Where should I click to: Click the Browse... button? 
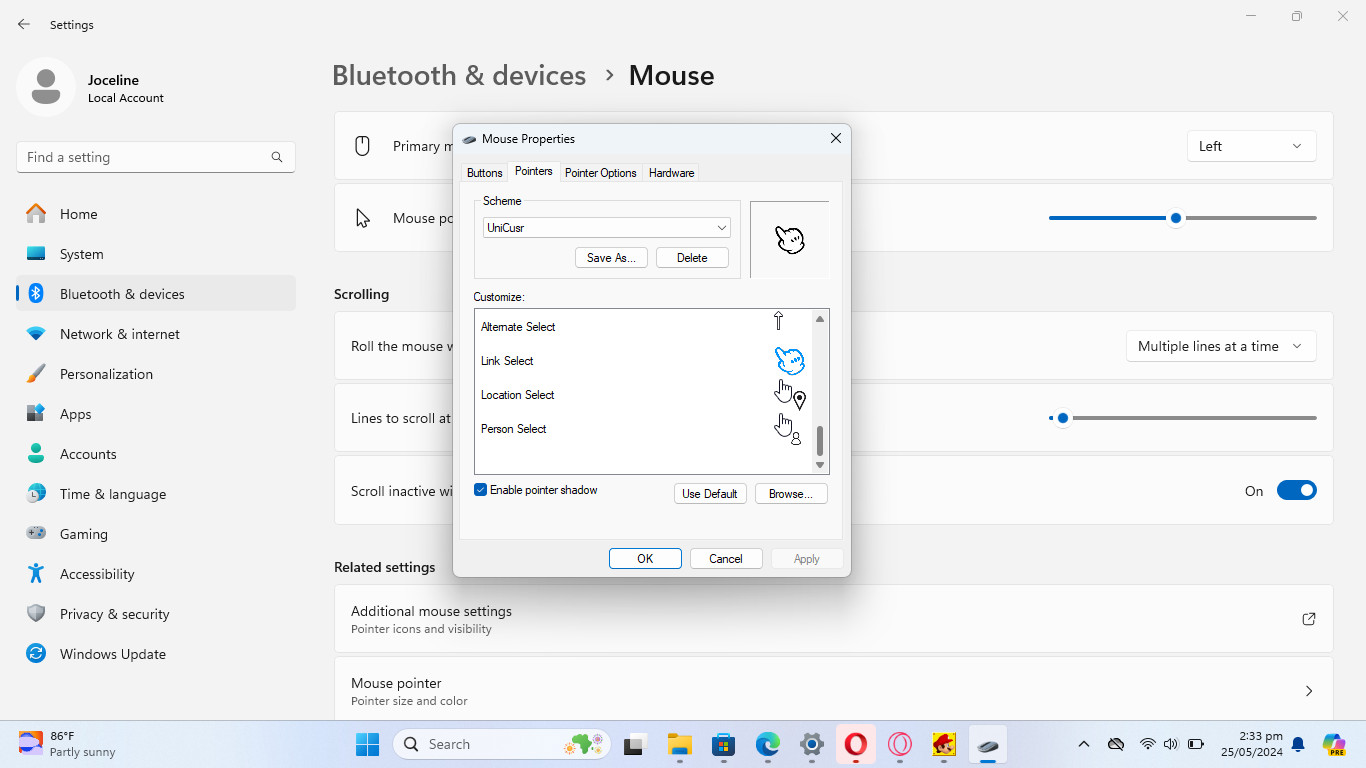click(790, 494)
